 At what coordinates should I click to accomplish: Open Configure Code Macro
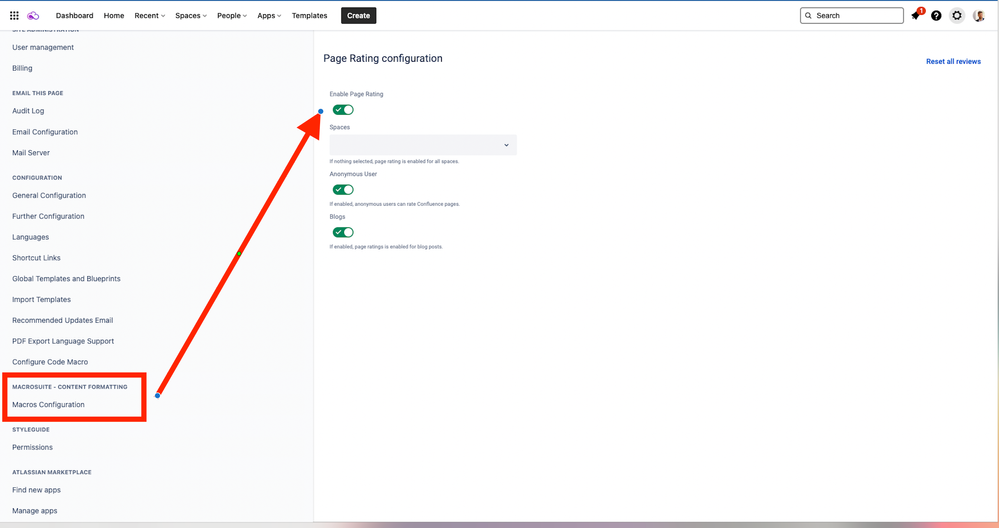point(50,362)
